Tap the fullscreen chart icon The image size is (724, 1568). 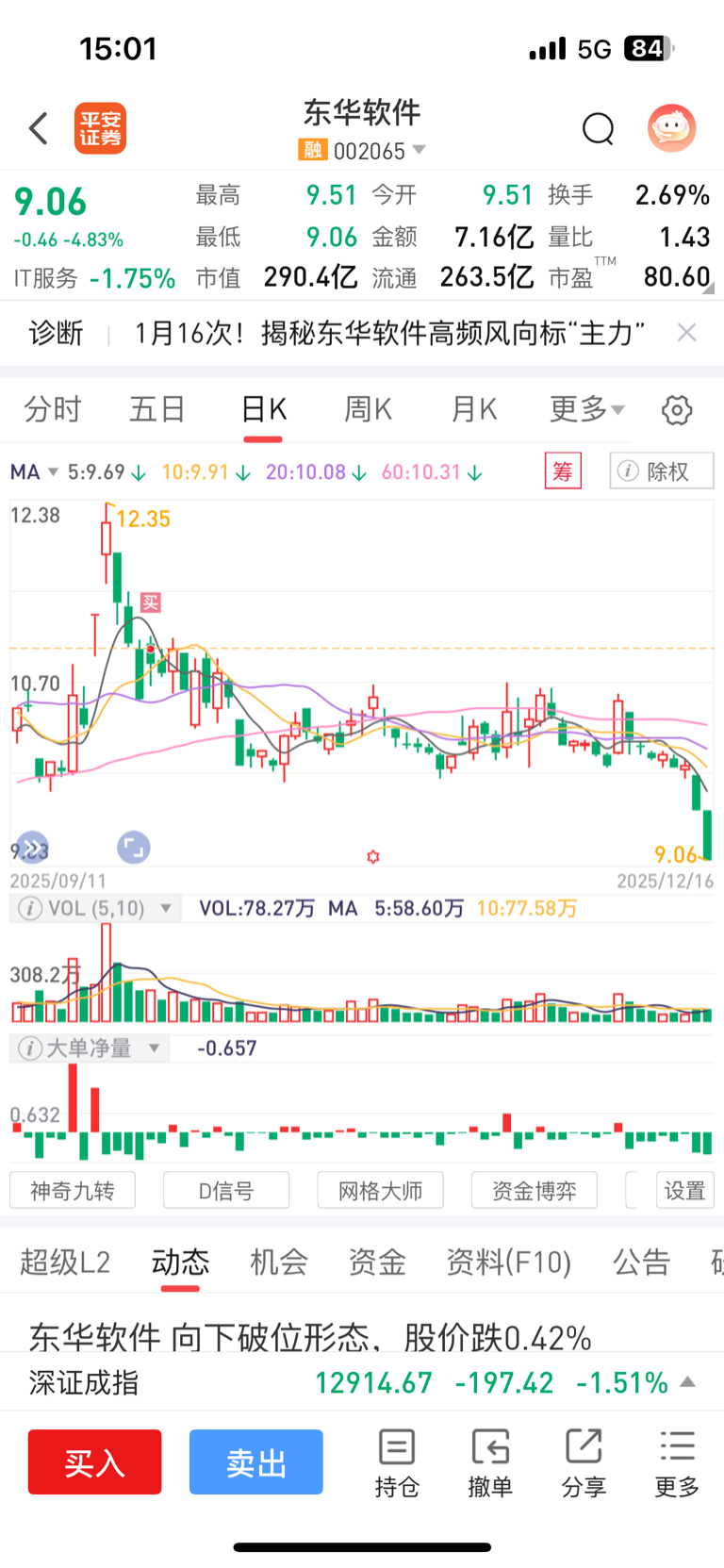click(134, 848)
